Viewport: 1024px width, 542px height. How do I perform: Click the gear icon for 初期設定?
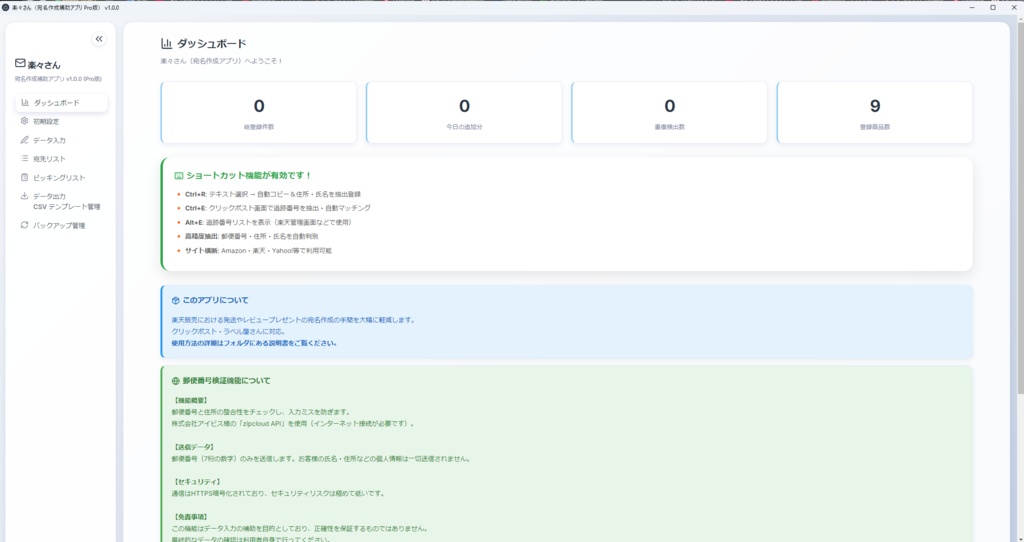pyautogui.click(x=24, y=121)
